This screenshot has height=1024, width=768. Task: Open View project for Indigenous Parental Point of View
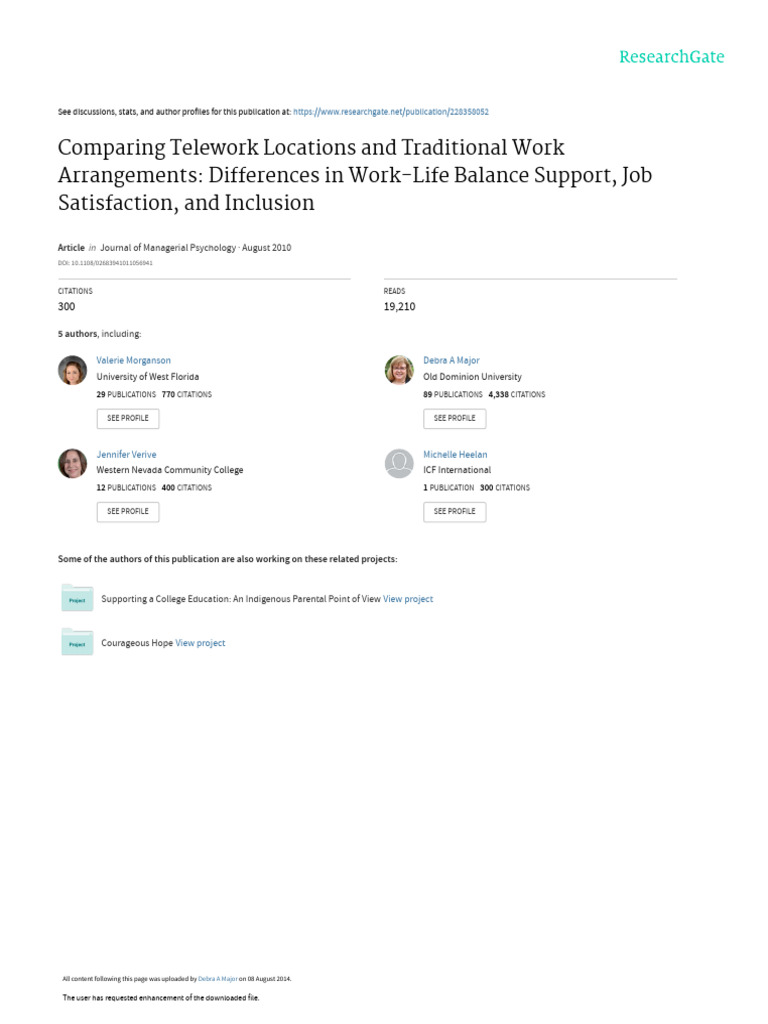click(x=408, y=599)
